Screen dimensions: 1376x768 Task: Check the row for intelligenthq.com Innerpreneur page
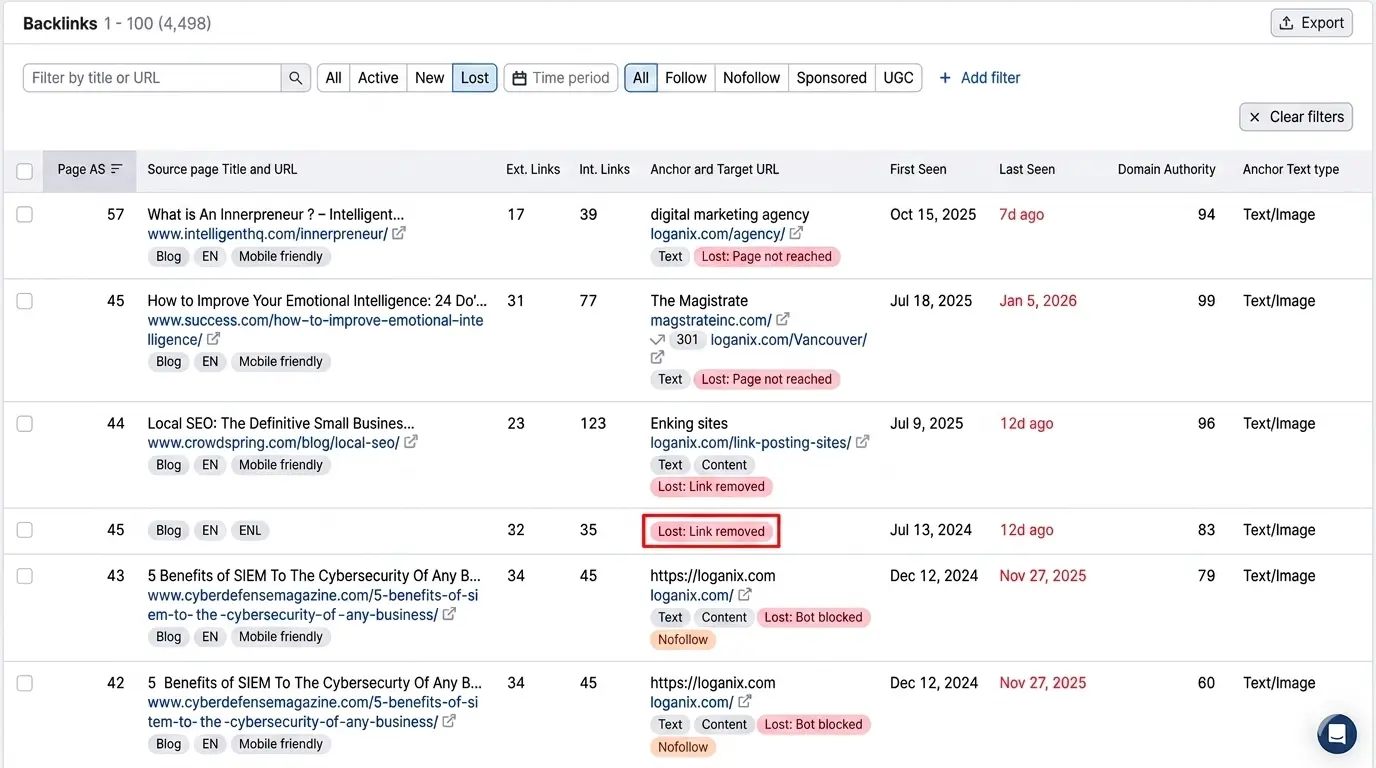pyautogui.click(x=25, y=214)
